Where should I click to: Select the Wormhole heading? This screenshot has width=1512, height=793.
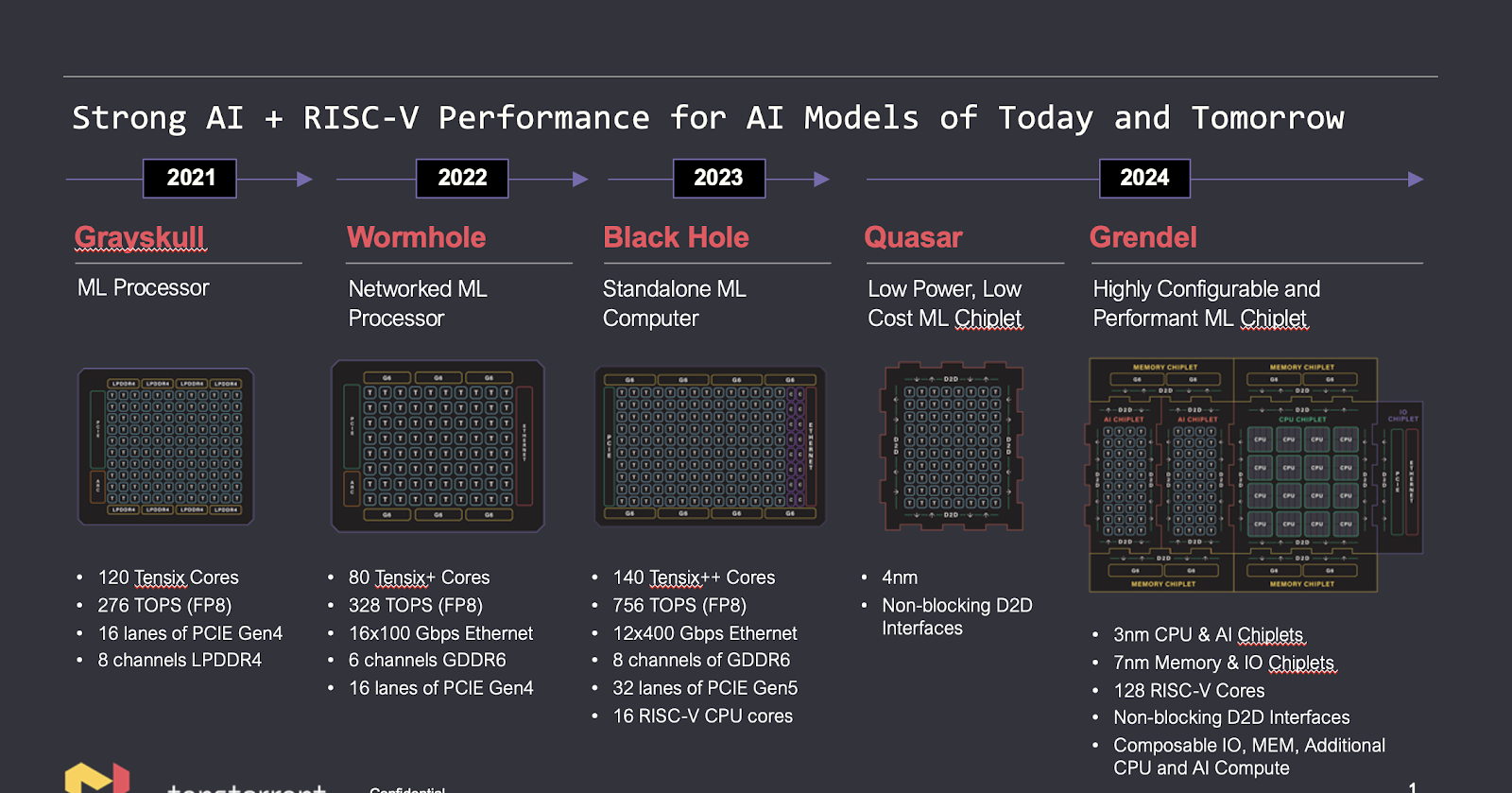(416, 238)
